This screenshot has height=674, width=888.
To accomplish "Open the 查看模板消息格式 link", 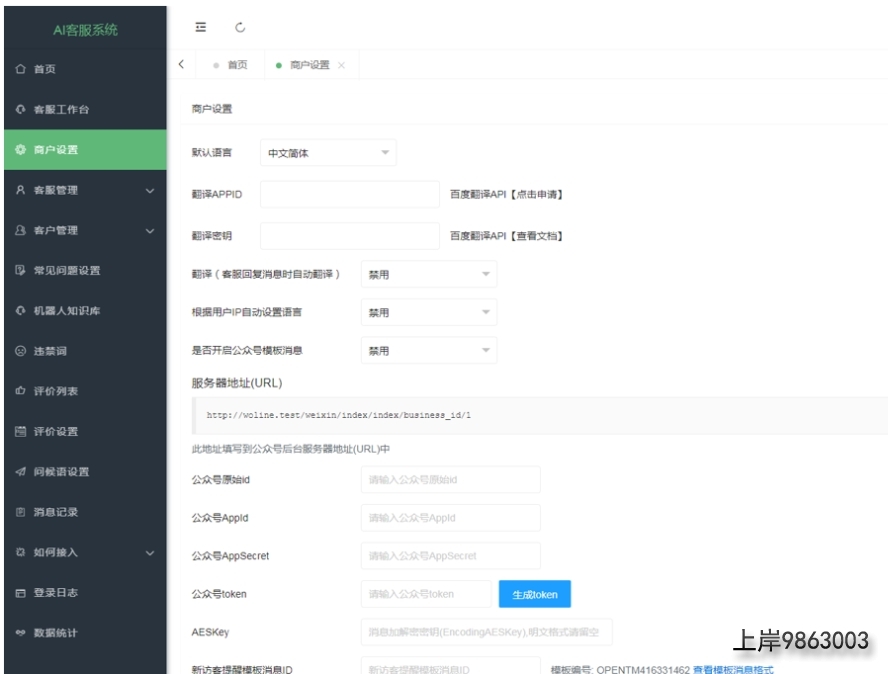I will pos(733,669).
